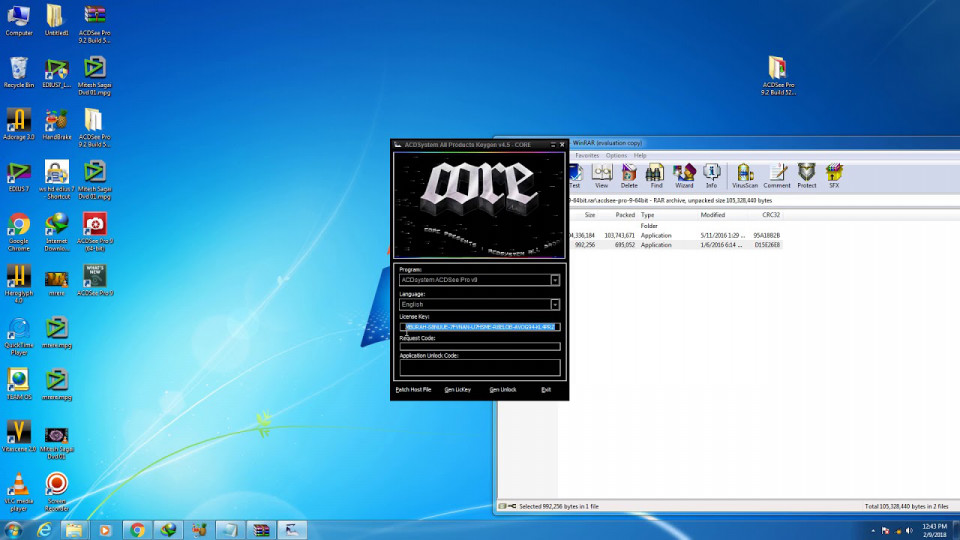This screenshot has width=960, height=540.
Task: Open the Find tool in WinRAR
Action: coord(656,176)
